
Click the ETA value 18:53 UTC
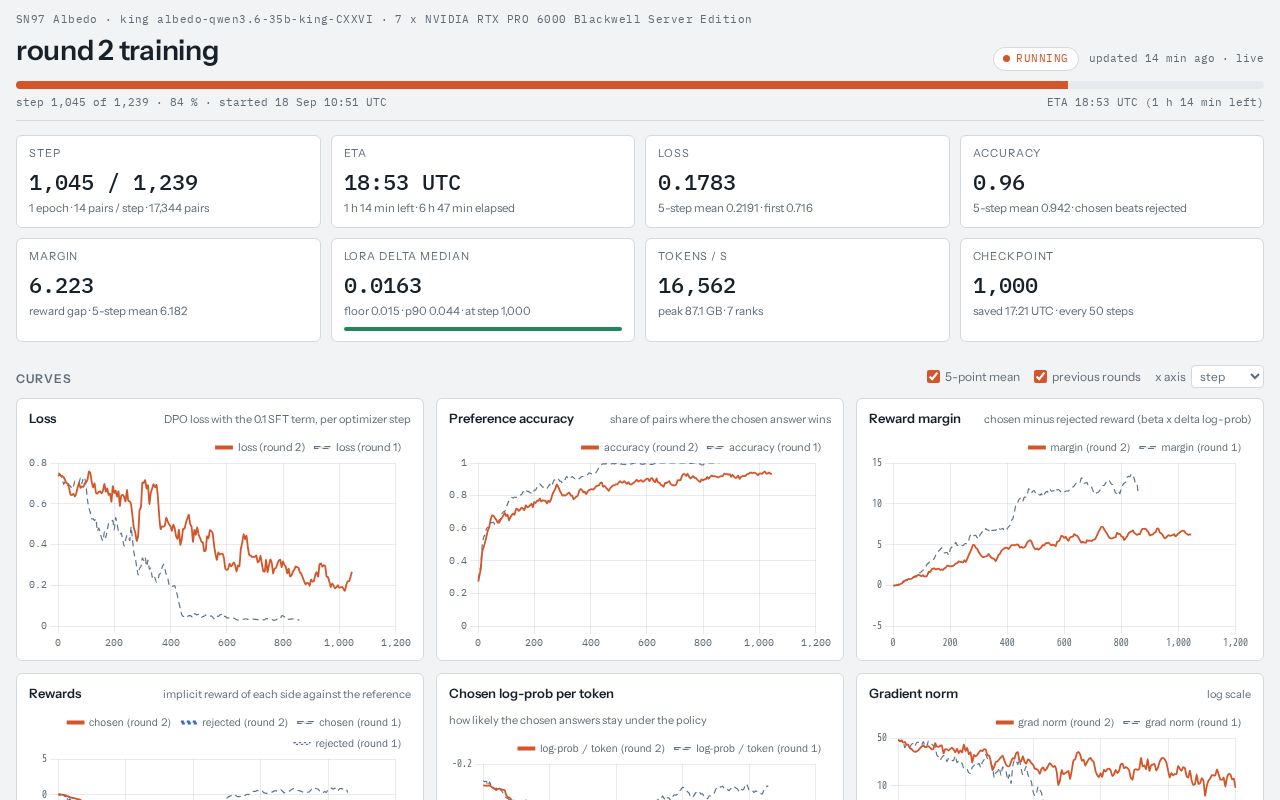click(402, 182)
